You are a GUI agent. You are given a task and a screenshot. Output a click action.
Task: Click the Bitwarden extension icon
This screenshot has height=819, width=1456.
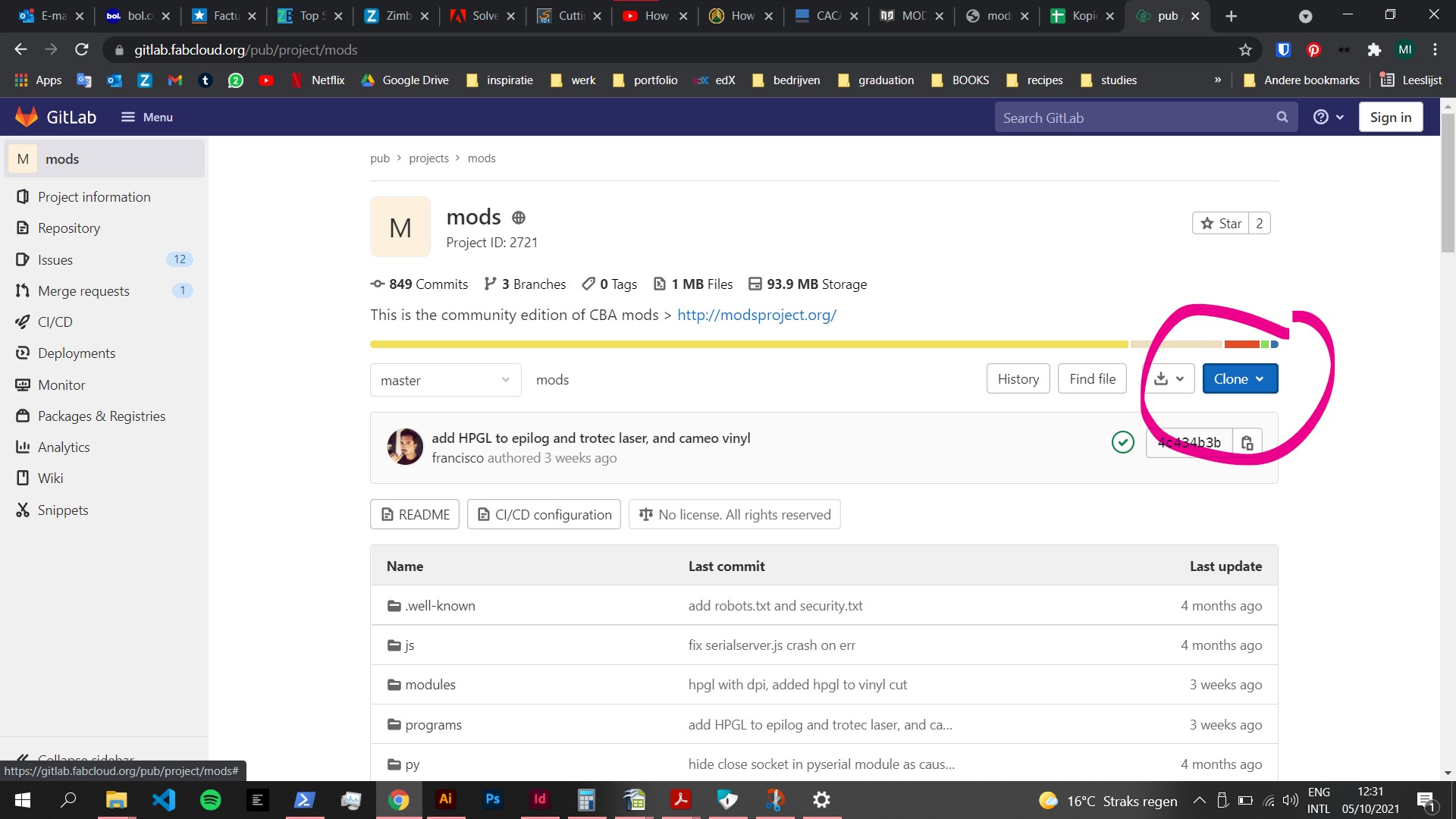click(1283, 49)
